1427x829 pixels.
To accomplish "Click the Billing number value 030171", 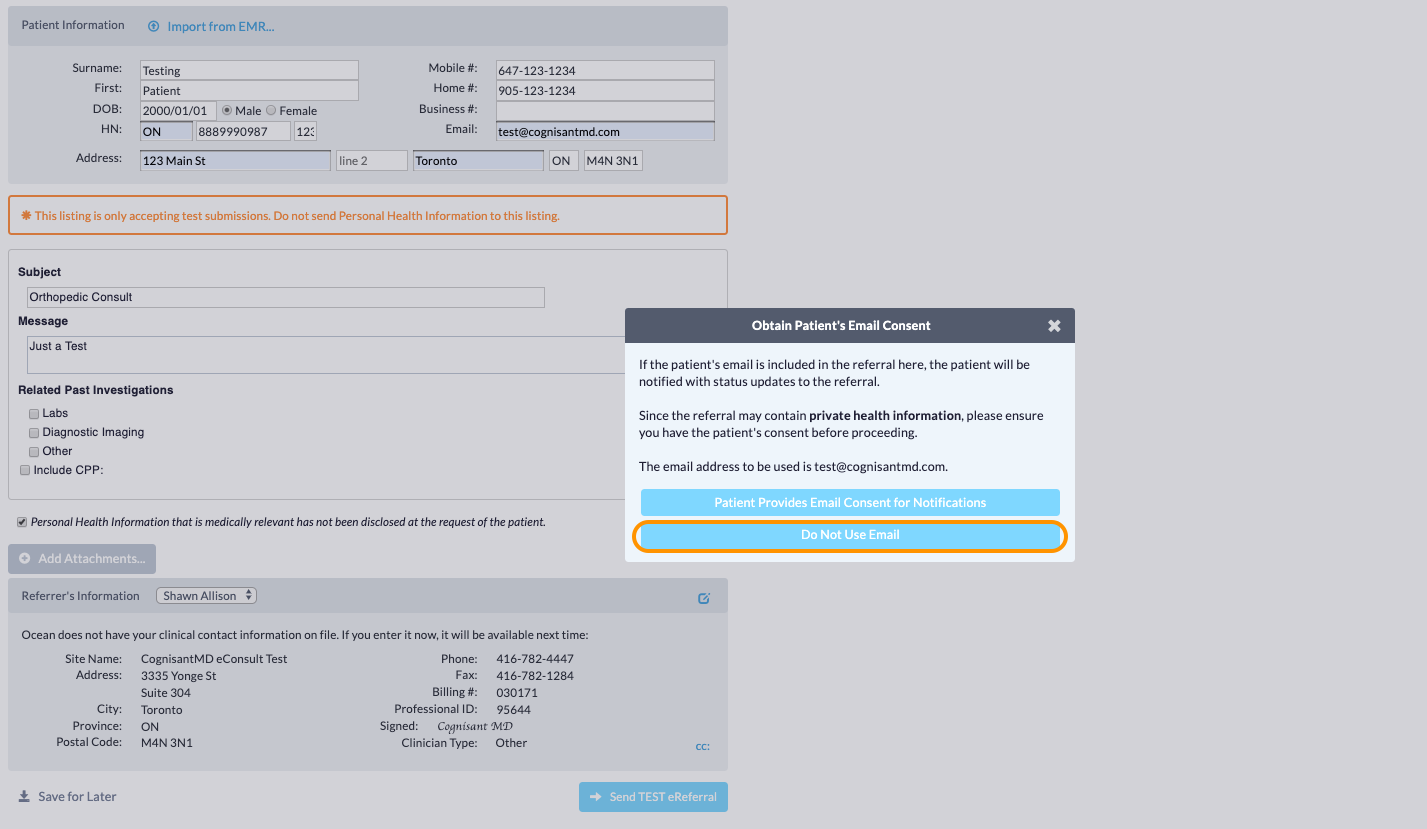I will point(517,693).
